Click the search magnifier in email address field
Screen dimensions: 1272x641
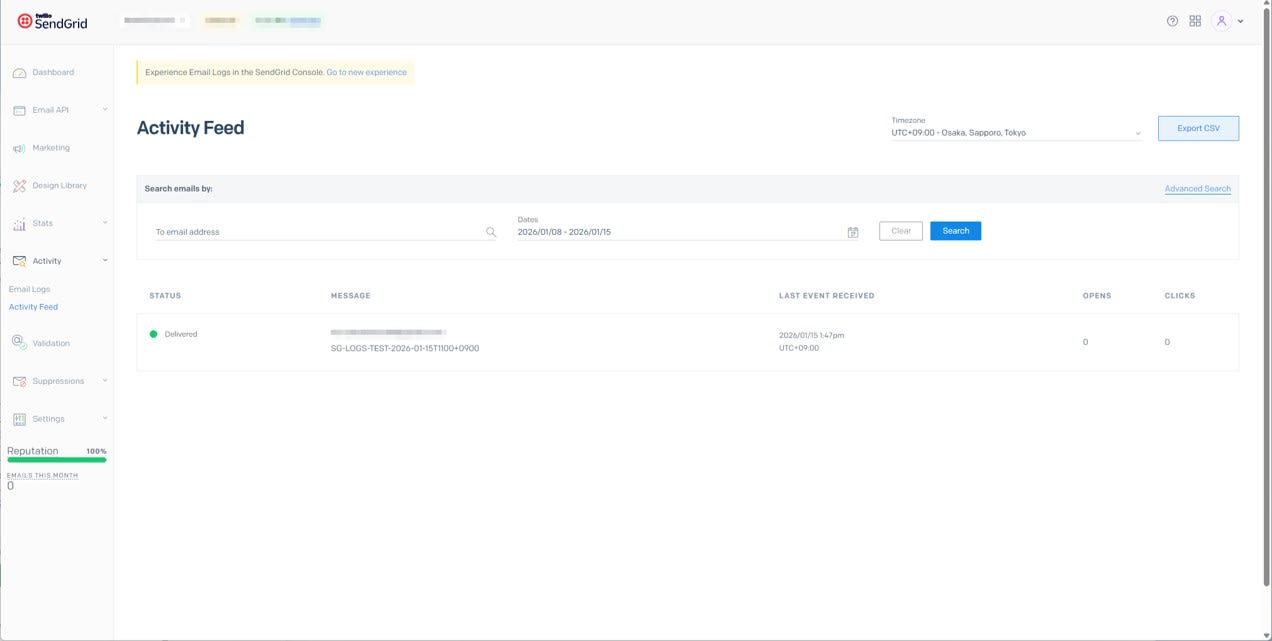pos(491,231)
